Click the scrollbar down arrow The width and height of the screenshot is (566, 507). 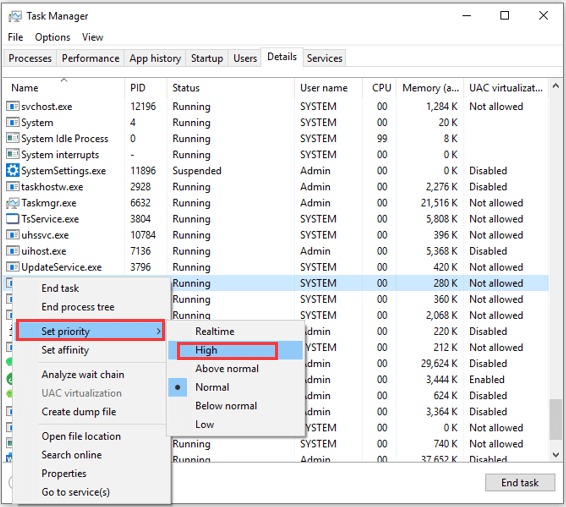click(556, 455)
